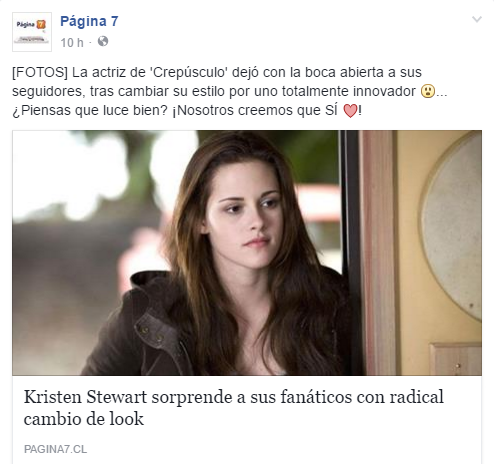Screen dimensions: 494x464
Task: Click the [FOTOS] tag in post text
Action: [40, 72]
